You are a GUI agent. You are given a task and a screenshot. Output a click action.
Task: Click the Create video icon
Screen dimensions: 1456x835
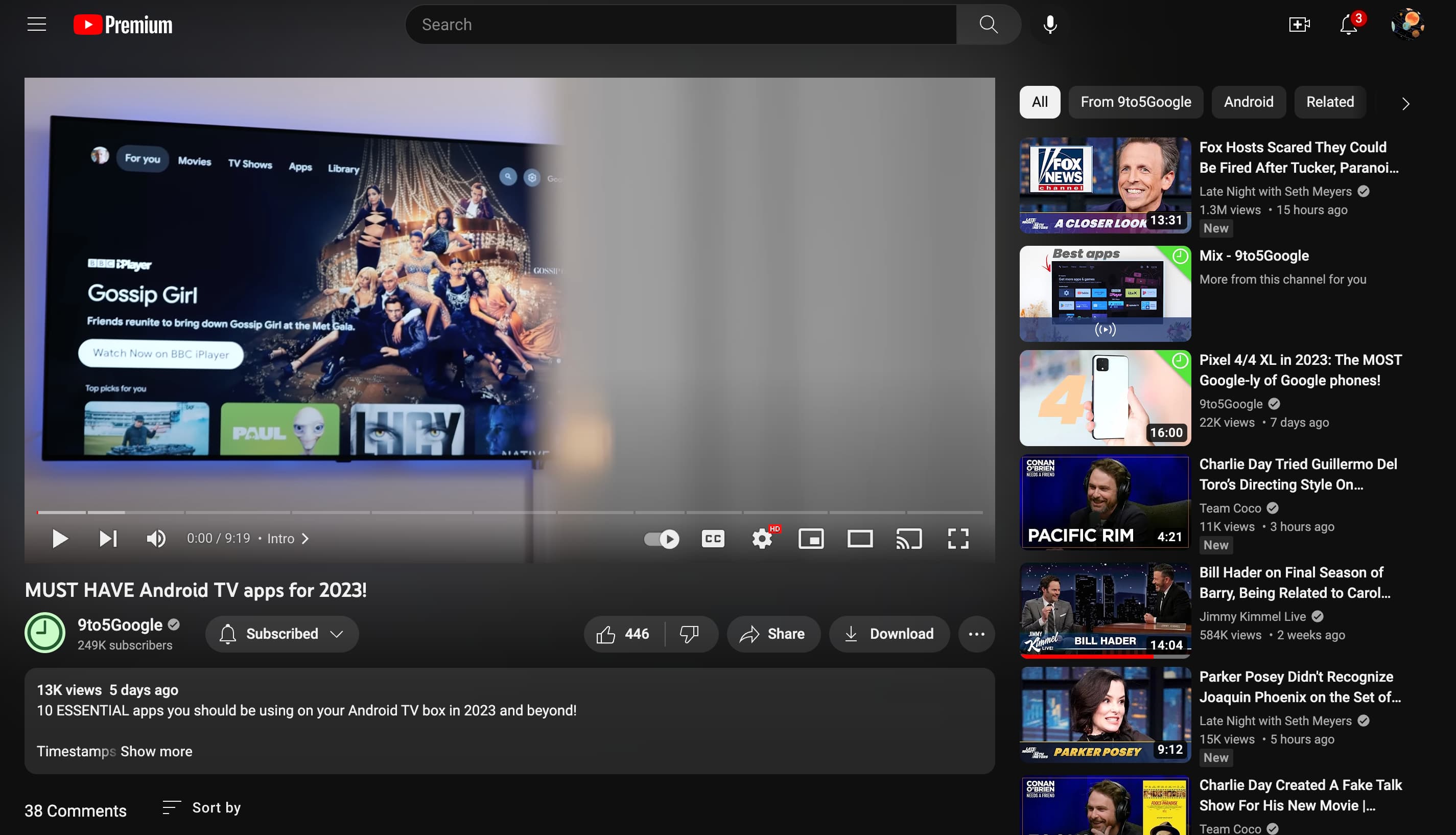tap(1299, 24)
